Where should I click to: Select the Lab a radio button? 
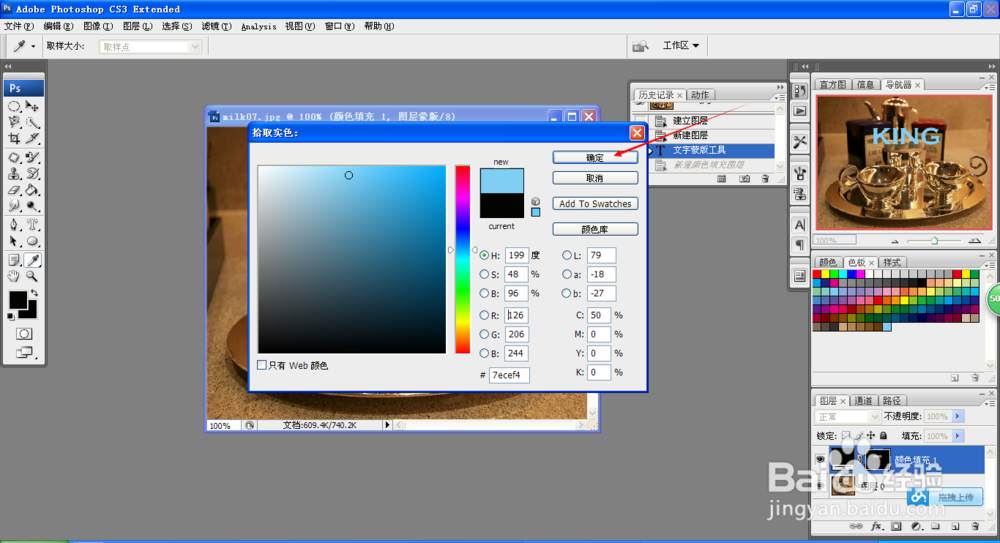(x=566, y=274)
